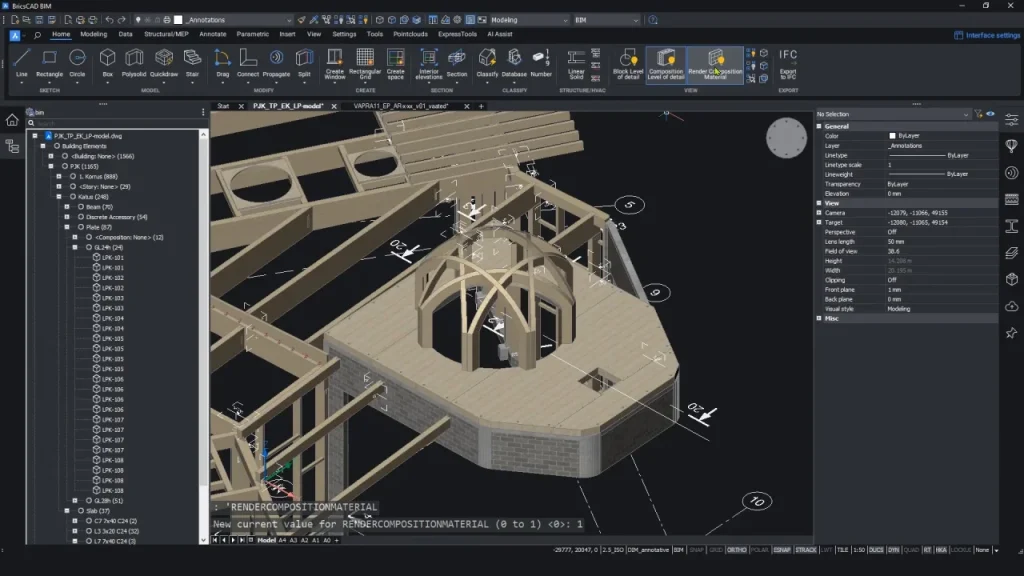Toggle ESNAP in the status bar
This screenshot has width=1024, height=576.
pos(782,550)
